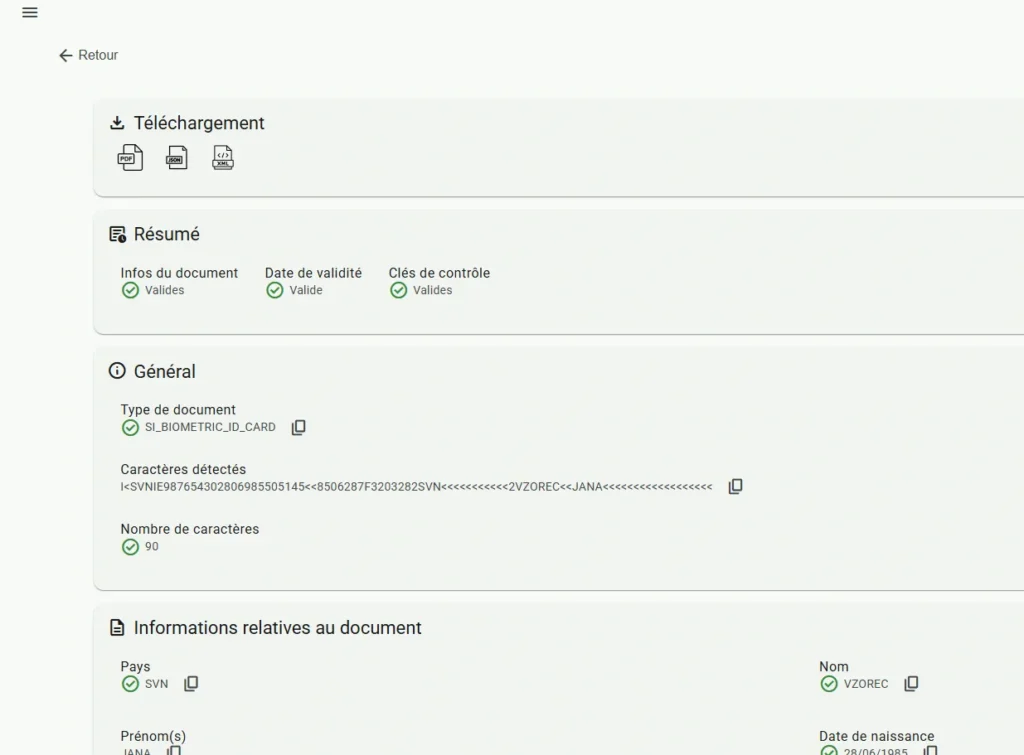
Task: Click the Date de naissance label
Action: point(876,736)
